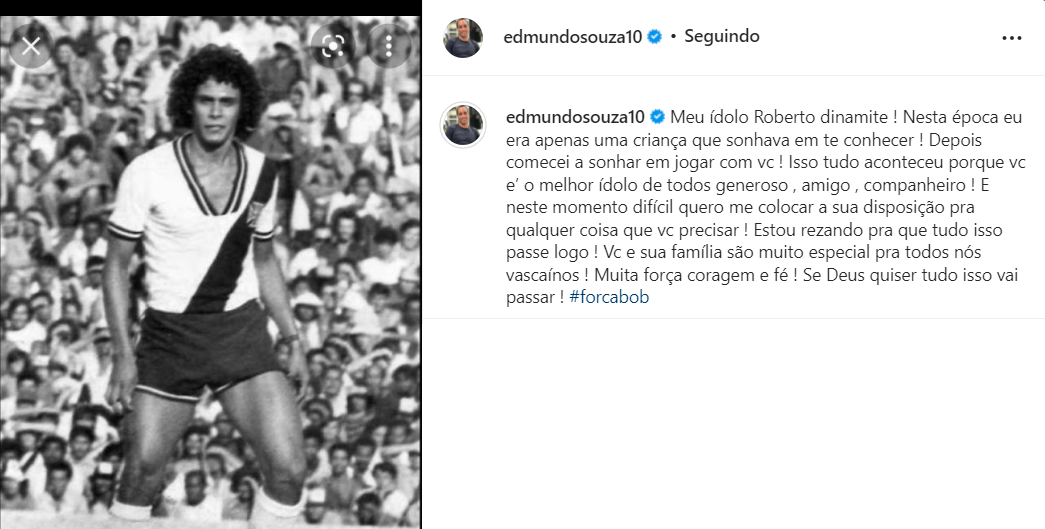Close the photo viewer with the X icon
The width and height of the screenshot is (1045, 529).
pyautogui.click(x=31, y=46)
